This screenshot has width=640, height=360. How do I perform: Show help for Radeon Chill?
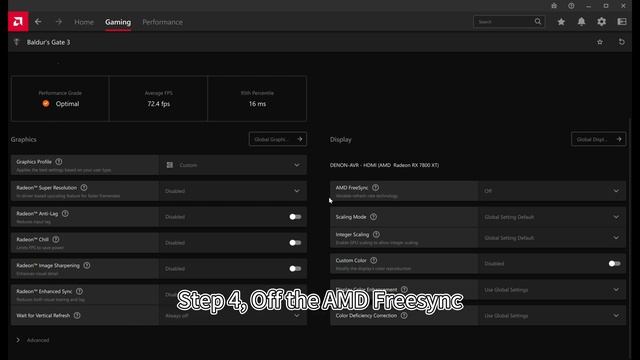[x=56, y=240]
